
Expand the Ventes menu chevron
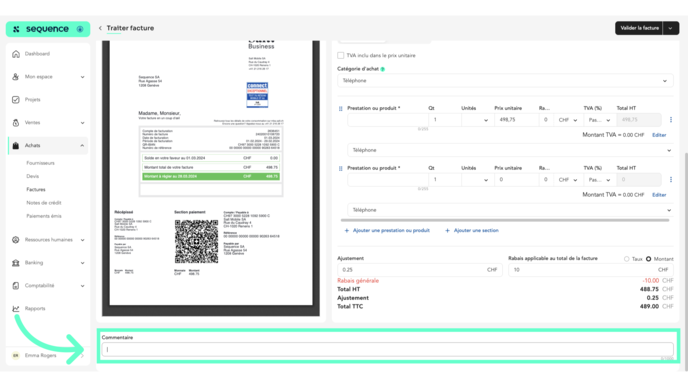coord(82,123)
